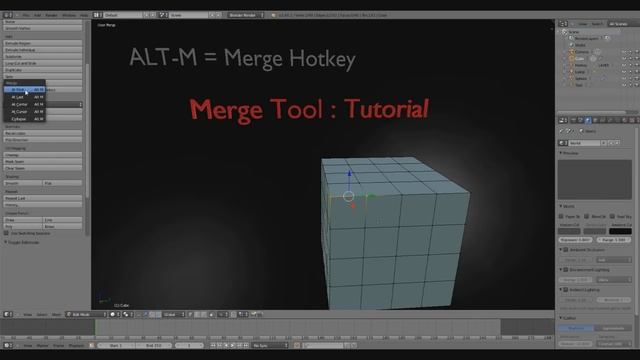Expand the Toggle Editmode panel
640x360 pixels.
pos(6,242)
